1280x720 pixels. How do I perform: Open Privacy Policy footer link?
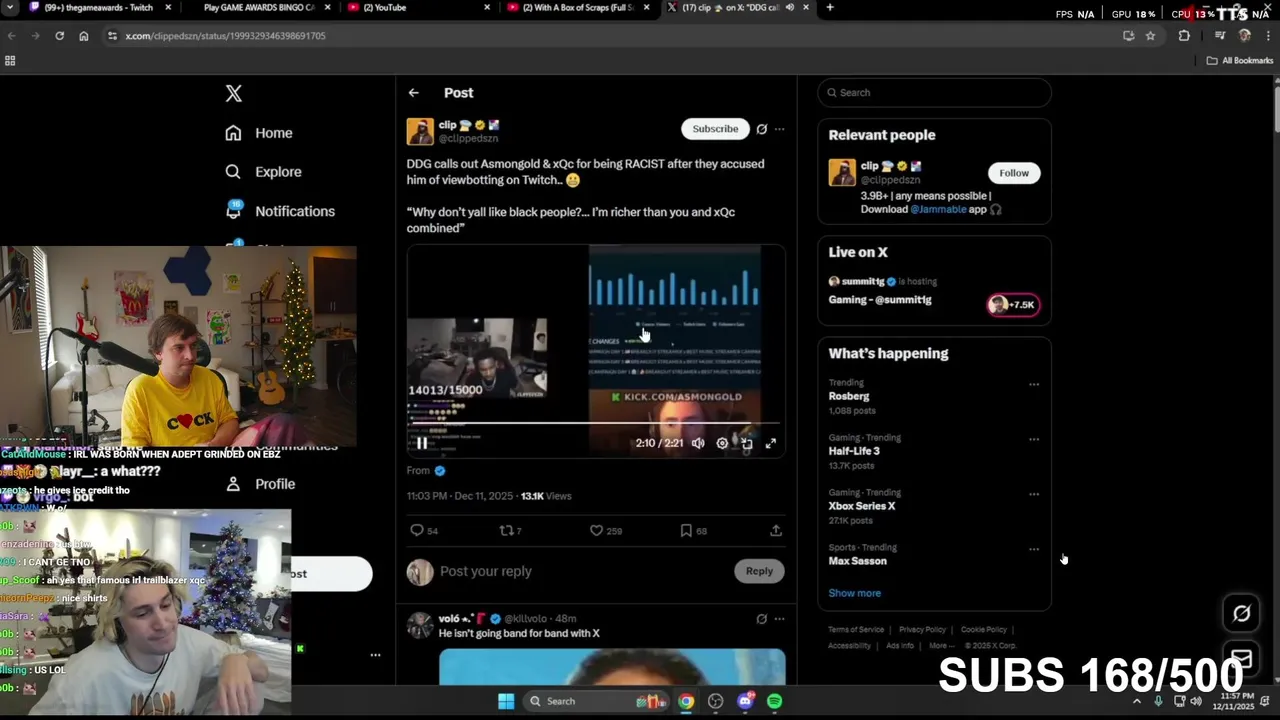(922, 630)
